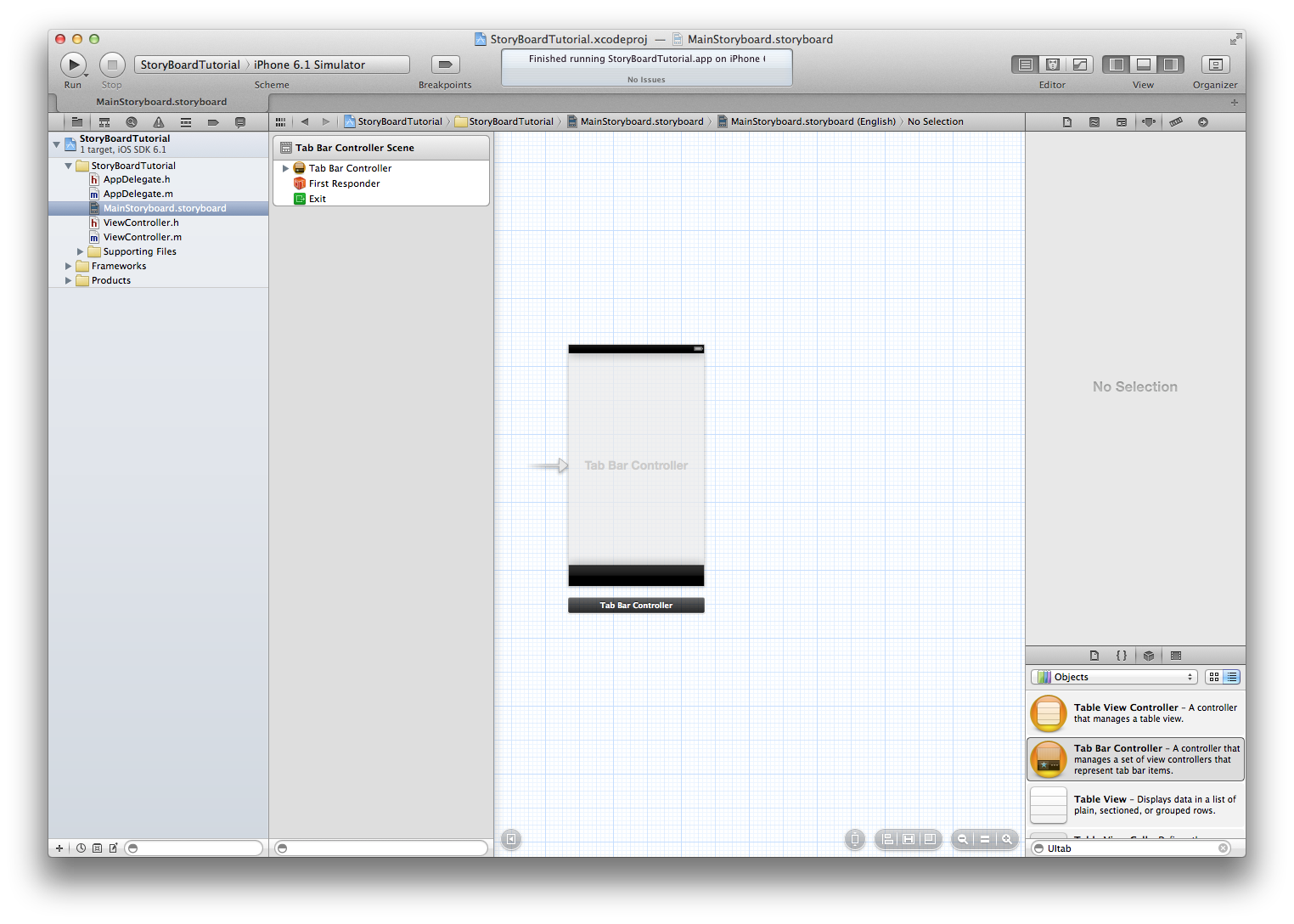Select Tab Bar Controller on canvas
The height and width of the screenshot is (924, 1294).
pyautogui.click(x=636, y=465)
